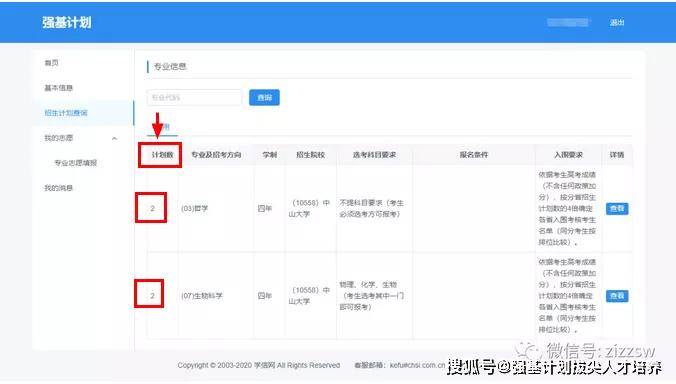This screenshot has height=384, width=676.
Task: Click the 查看 button for (03)哲学
Action: click(x=617, y=209)
